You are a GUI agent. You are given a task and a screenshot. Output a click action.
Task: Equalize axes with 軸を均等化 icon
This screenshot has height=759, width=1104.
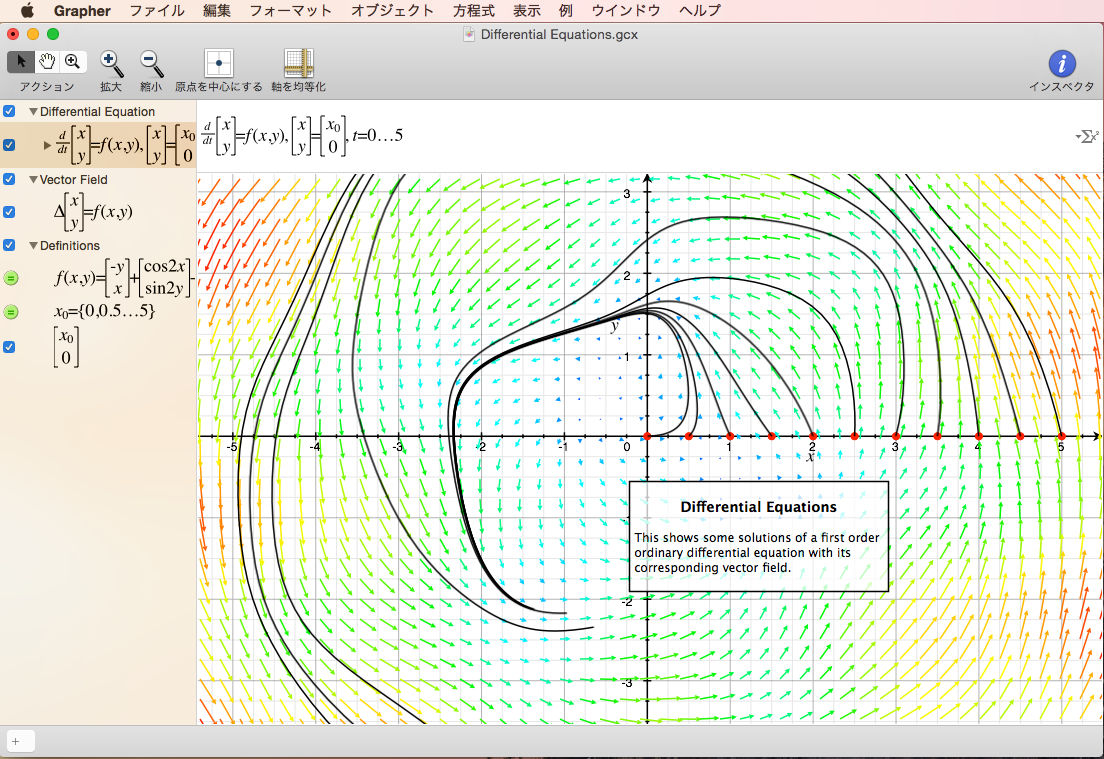(298, 64)
